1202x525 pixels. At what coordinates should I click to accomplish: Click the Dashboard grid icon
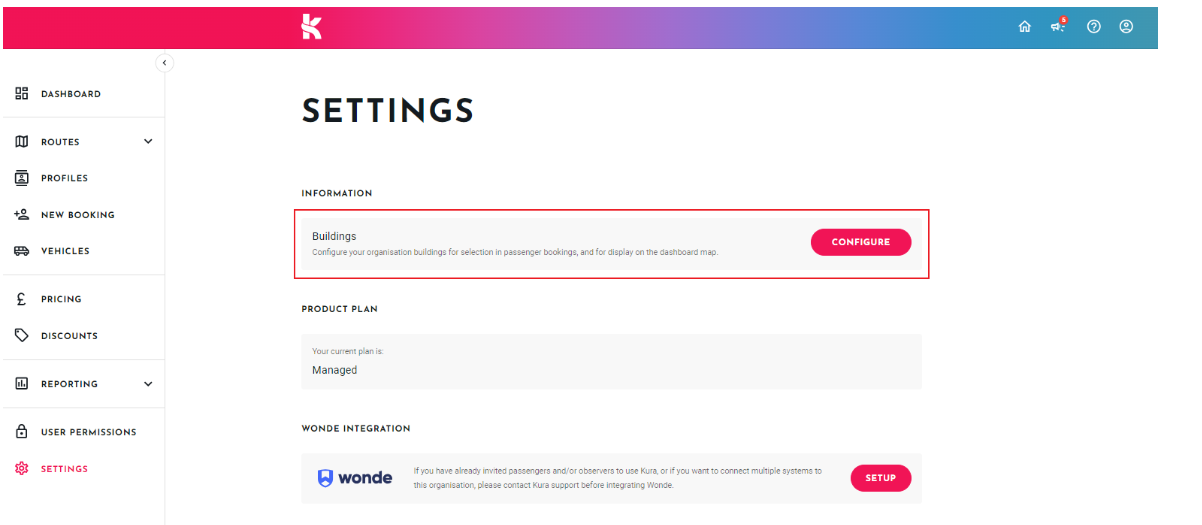21,93
